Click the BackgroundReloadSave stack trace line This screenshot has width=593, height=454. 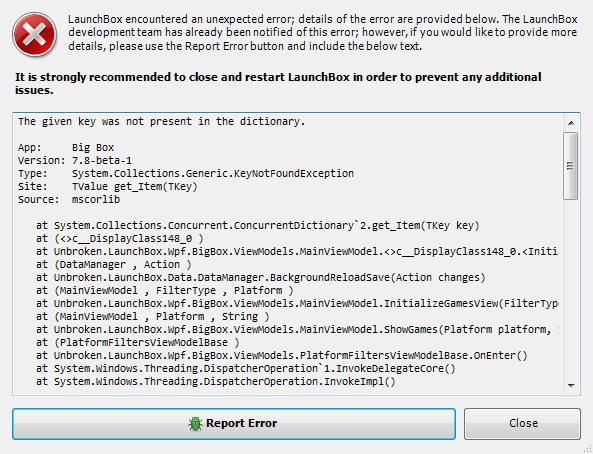(261, 277)
